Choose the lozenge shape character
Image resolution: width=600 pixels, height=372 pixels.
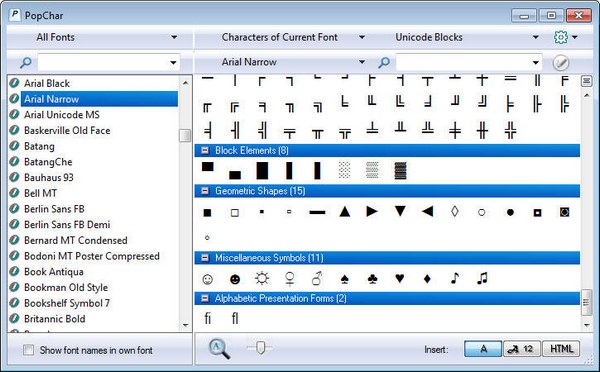tap(455, 211)
